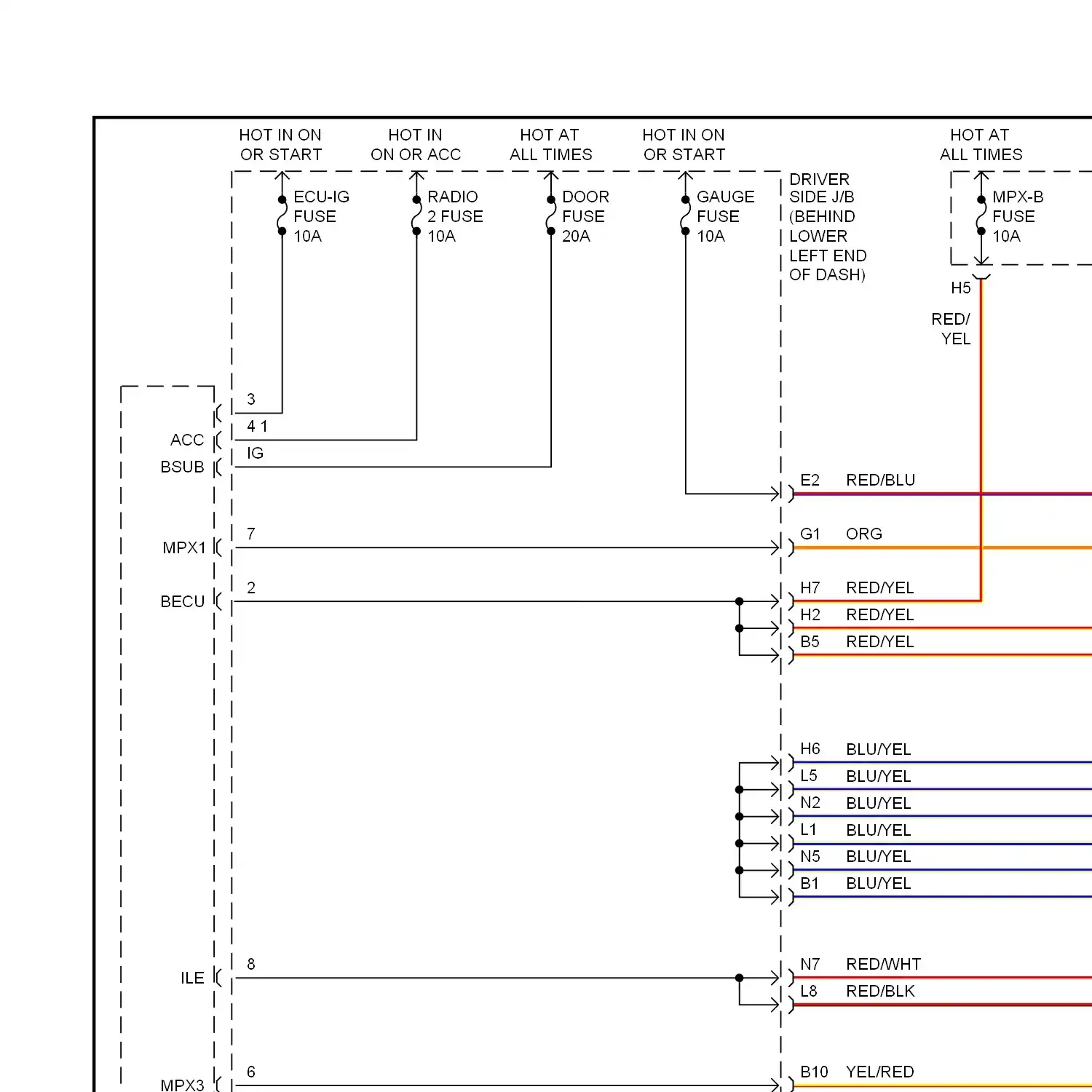This screenshot has height=1092, width=1092.
Task: Click the G1 connector arrow symbol
Action: [x=783, y=547]
